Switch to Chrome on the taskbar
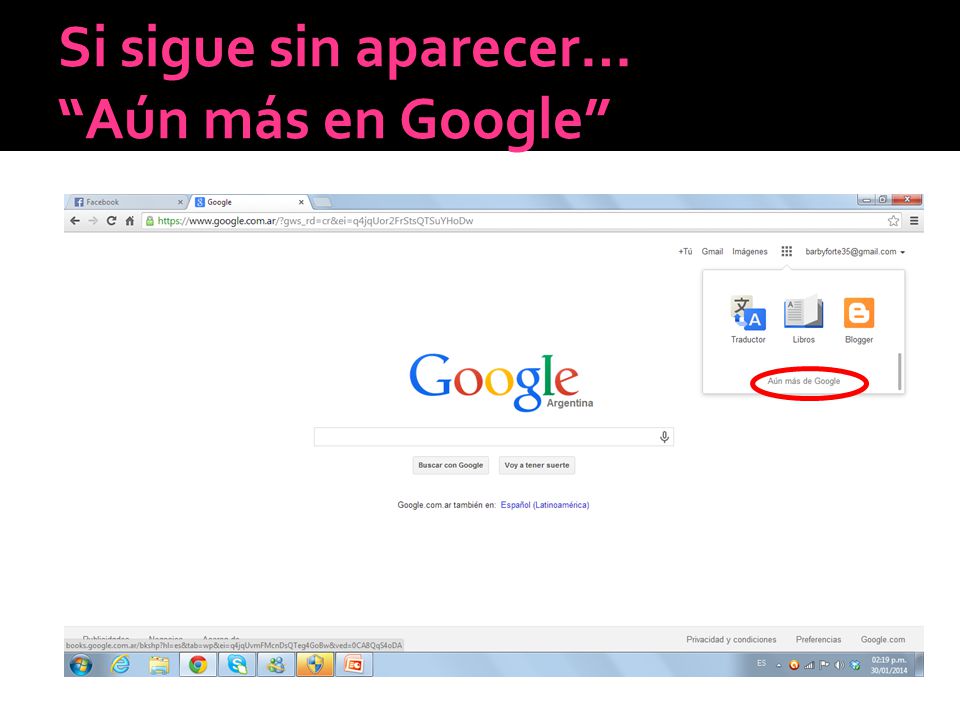This screenshot has width=960, height=720. [198, 664]
